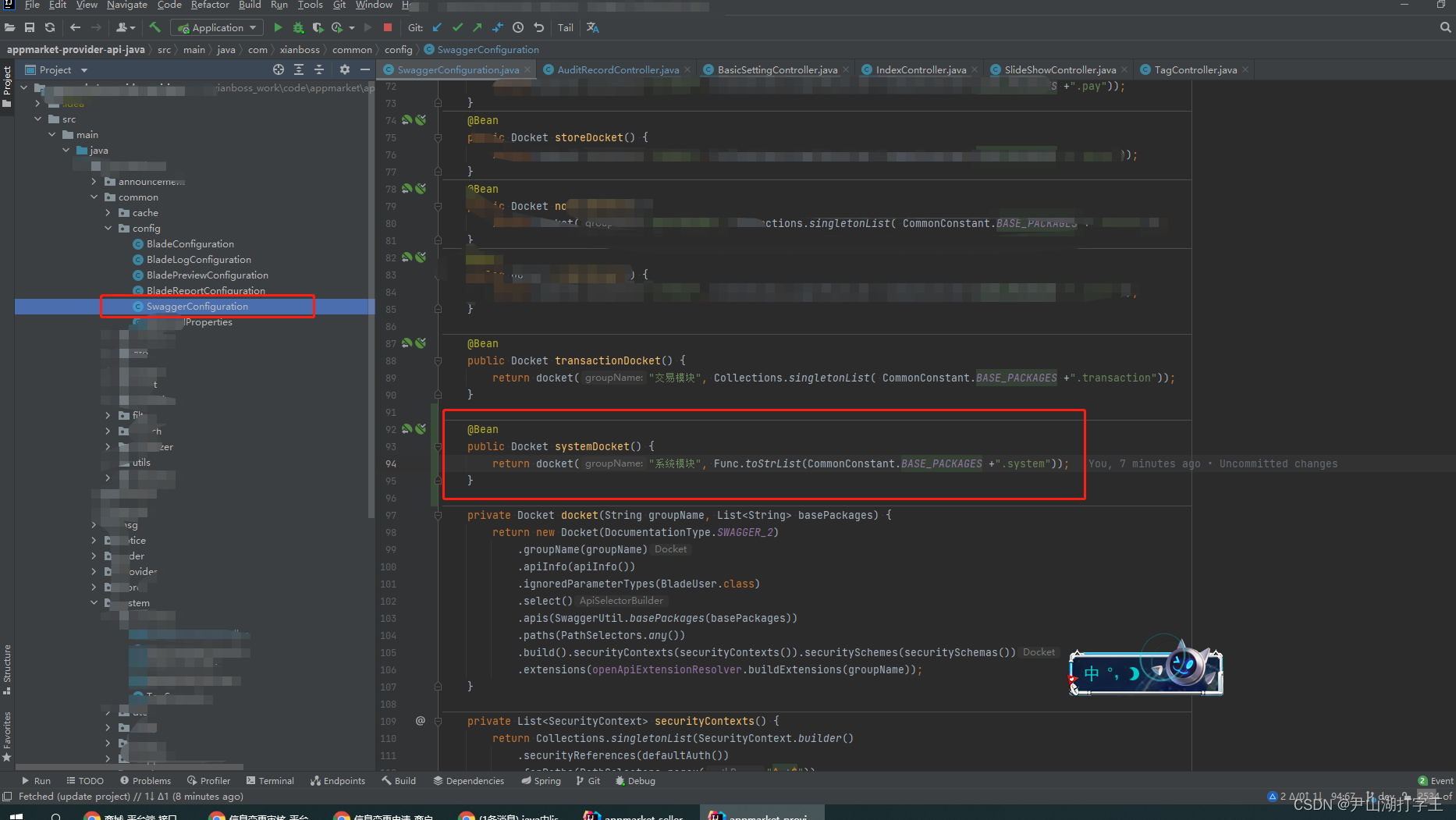Open the Build menu

pos(250,5)
